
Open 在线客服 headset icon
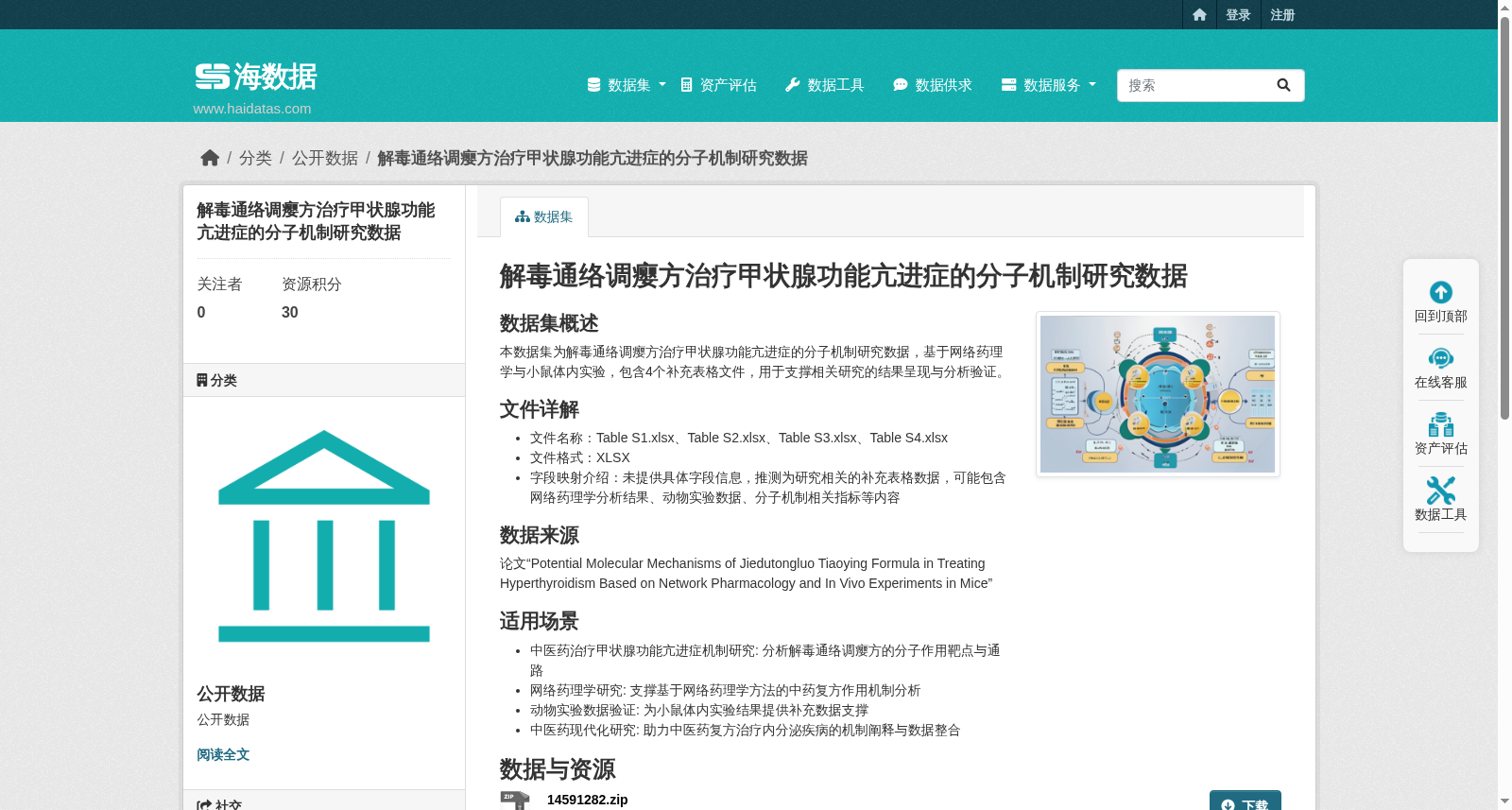[1441, 358]
